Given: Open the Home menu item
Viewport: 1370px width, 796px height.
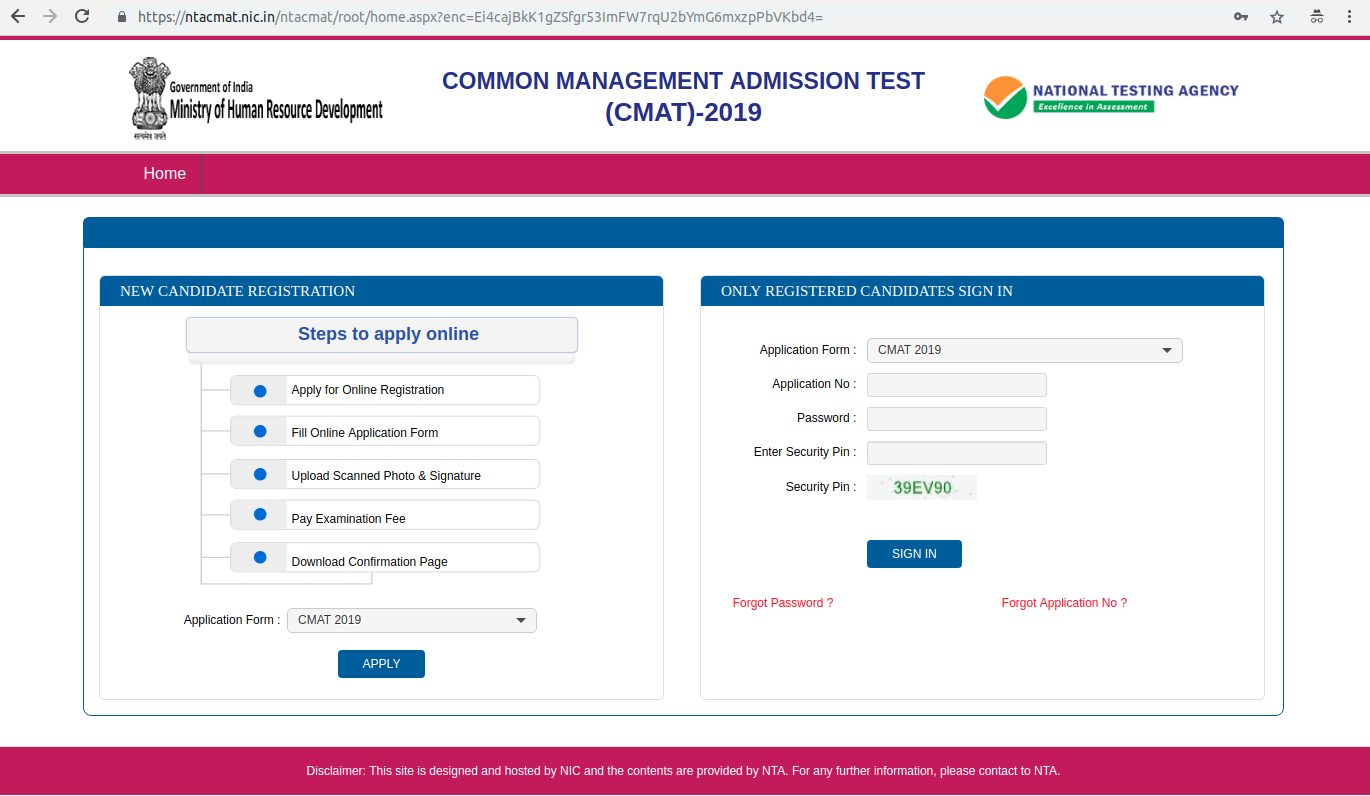Looking at the screenshot, I should coord(165,174).
